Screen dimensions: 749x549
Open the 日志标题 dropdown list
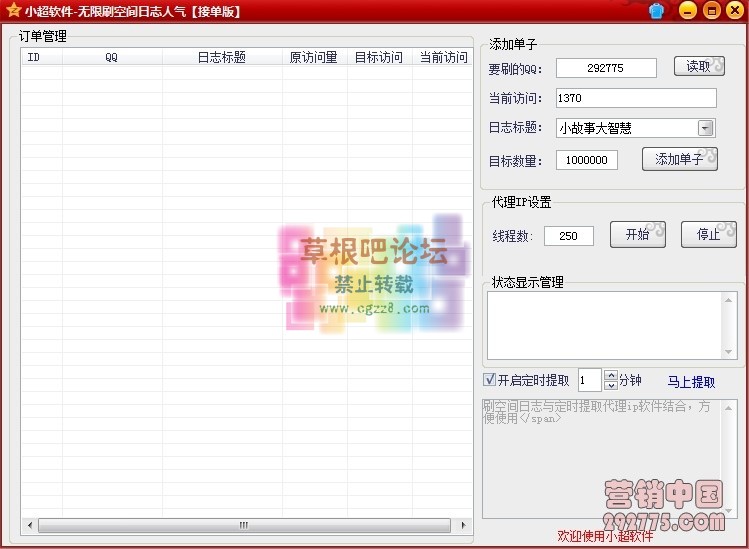tap(706, 128)
